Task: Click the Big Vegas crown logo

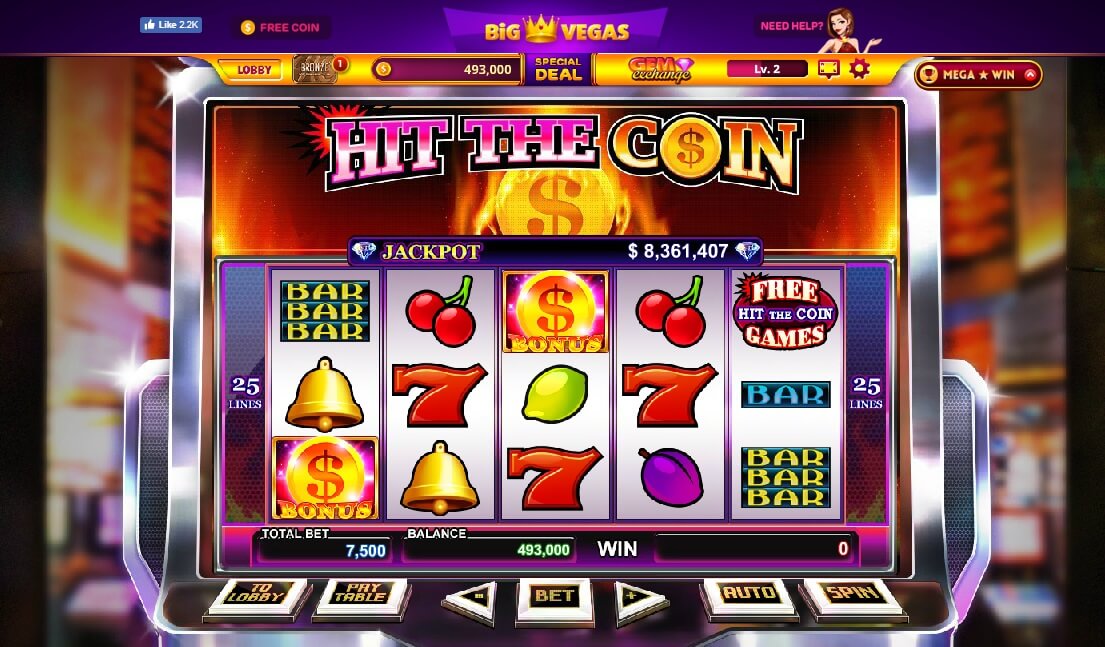Action: [x=557, y=30]
